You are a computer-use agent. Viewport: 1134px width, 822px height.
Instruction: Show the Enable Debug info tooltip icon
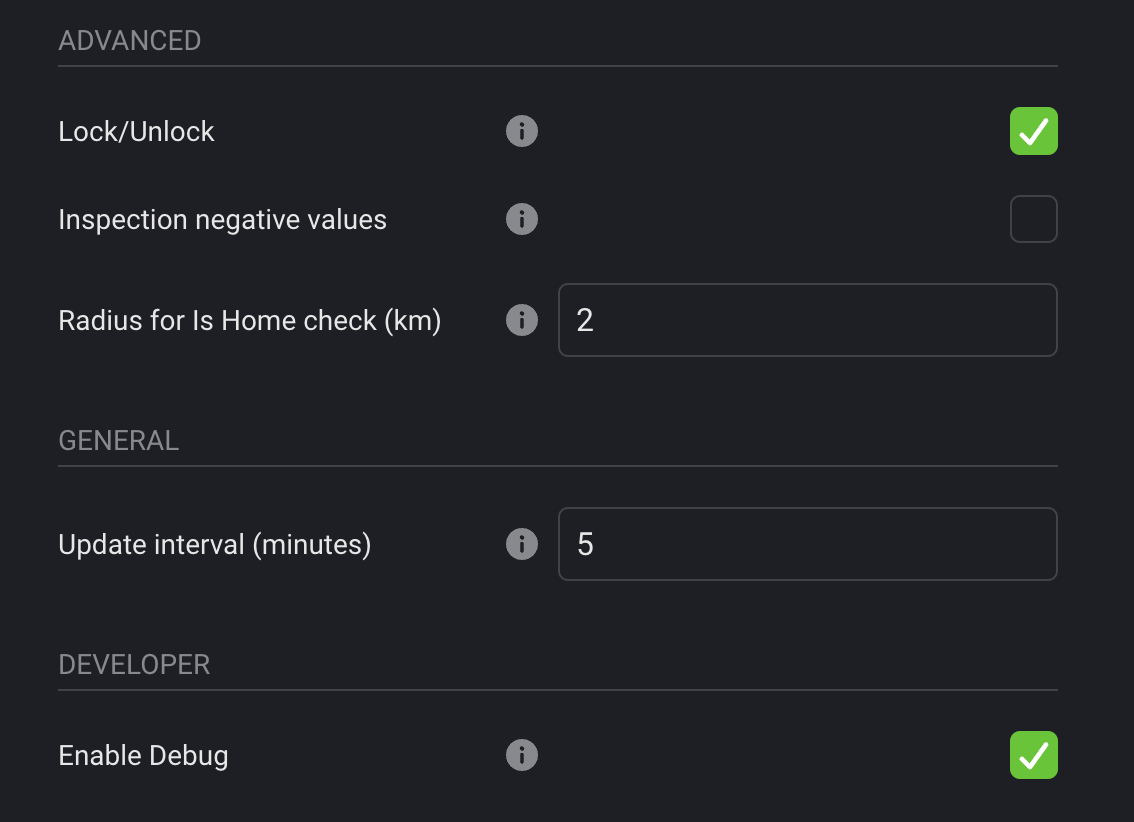[522, 755]
